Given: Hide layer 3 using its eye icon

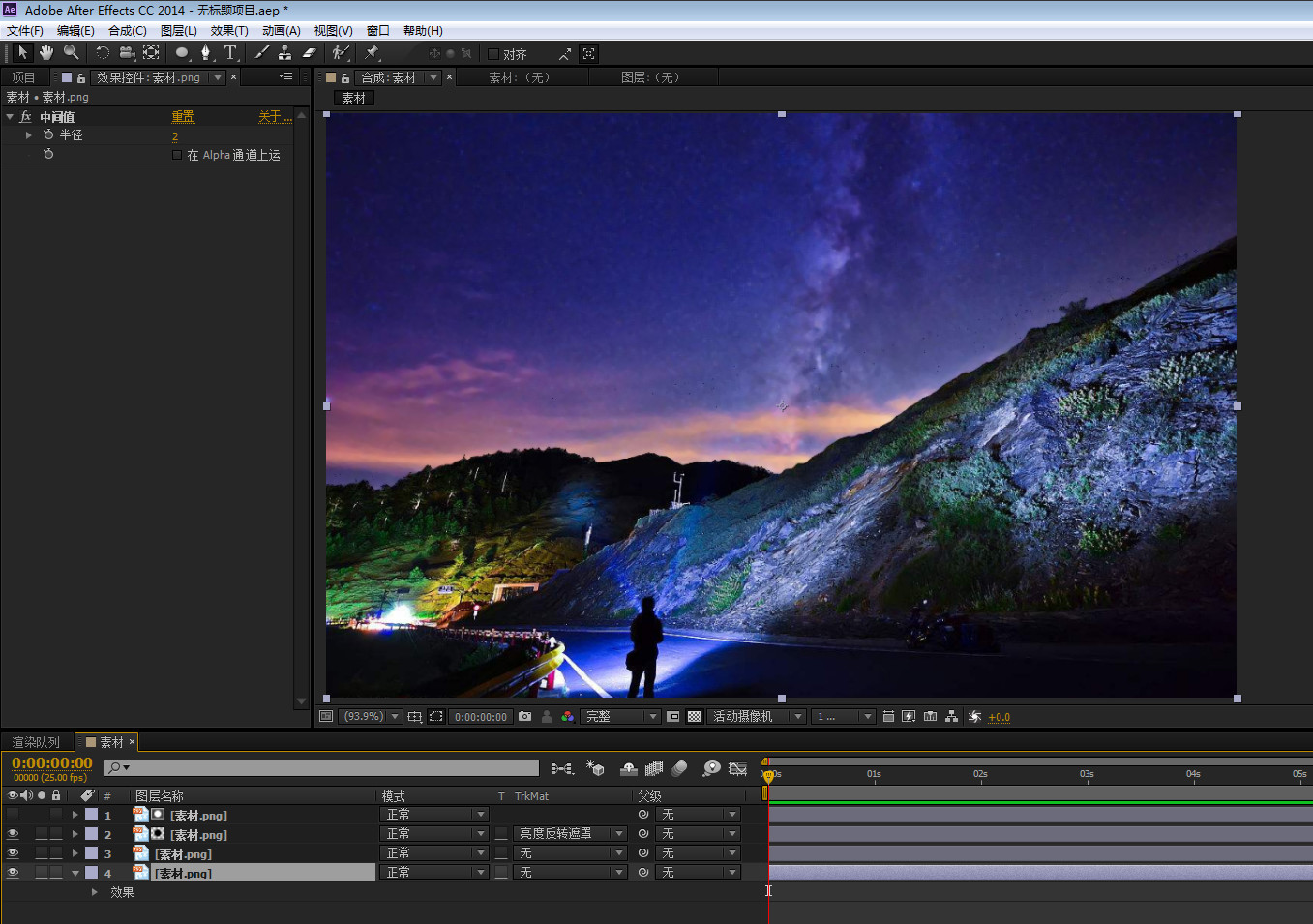Looking at the screenshot, I should [x=13, y=853].
